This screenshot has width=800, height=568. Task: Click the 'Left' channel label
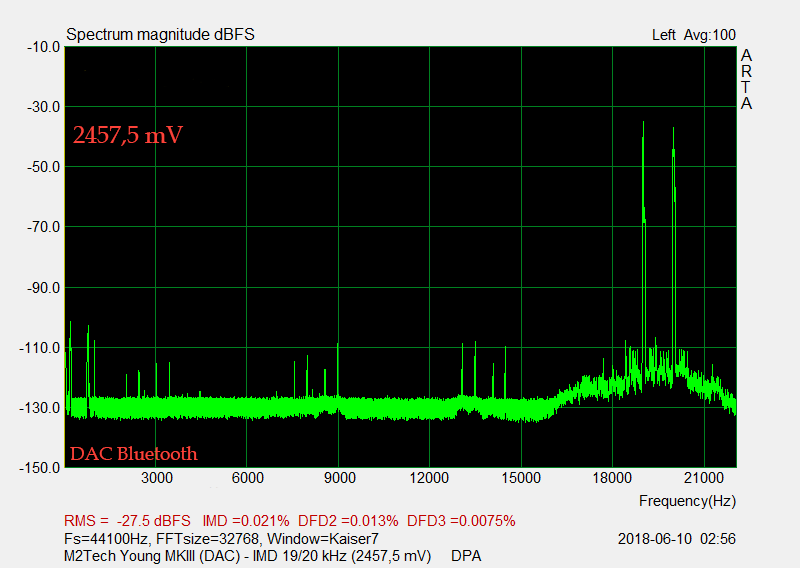click(664, 35)
